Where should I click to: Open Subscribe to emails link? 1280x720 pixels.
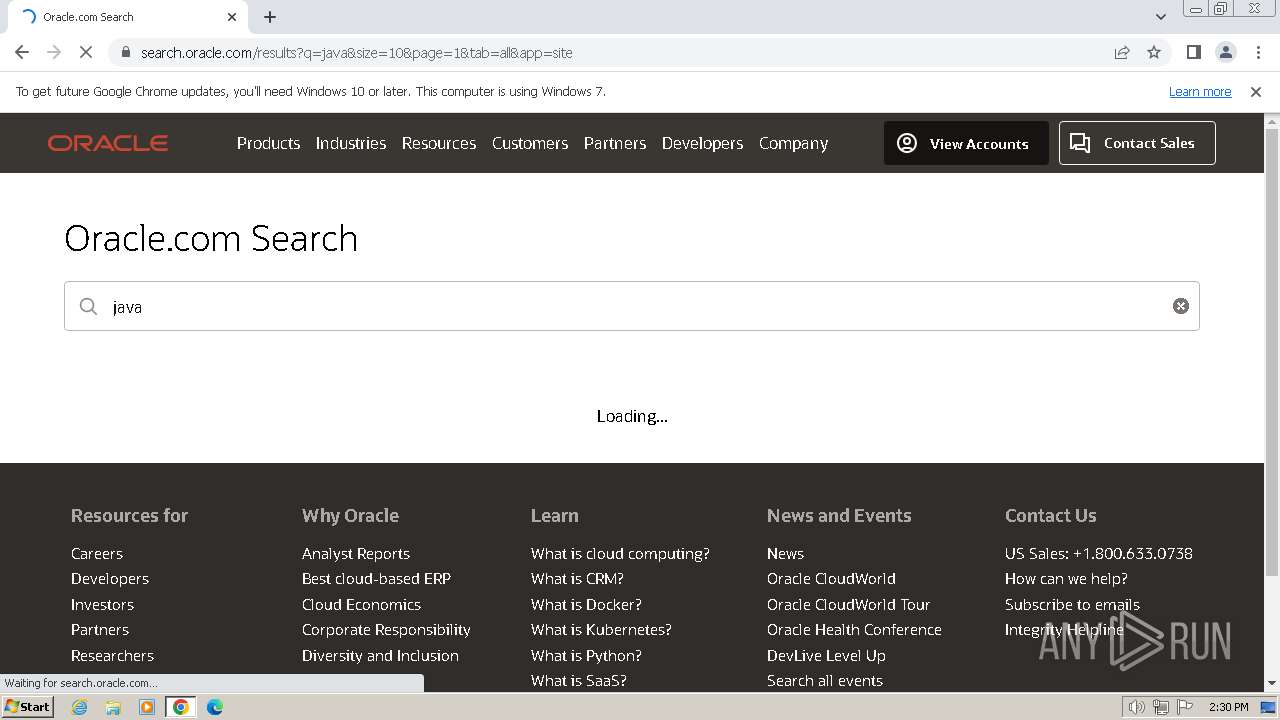[1072, 604]
